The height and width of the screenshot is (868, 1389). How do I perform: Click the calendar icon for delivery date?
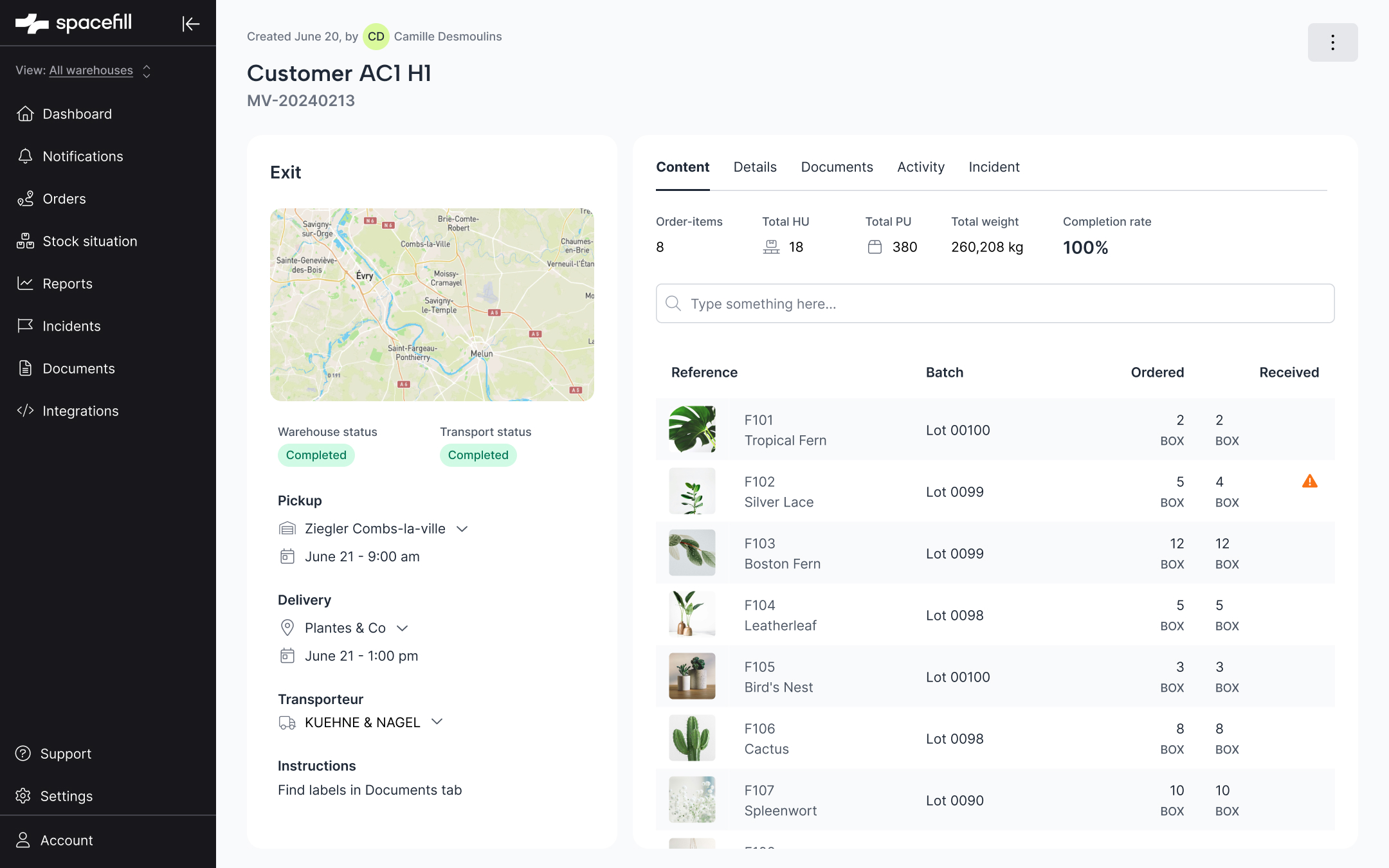tap(287, 656)
